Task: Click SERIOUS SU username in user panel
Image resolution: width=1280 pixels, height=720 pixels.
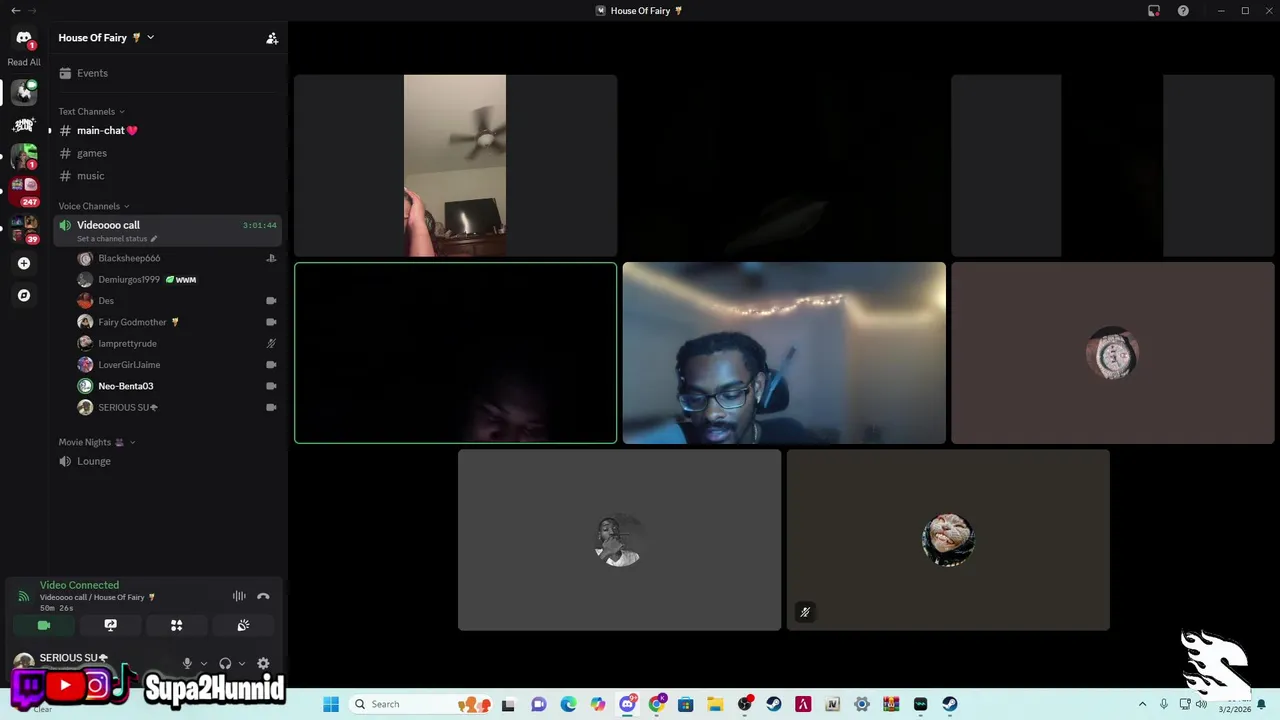Action: [x=74, y=658]
